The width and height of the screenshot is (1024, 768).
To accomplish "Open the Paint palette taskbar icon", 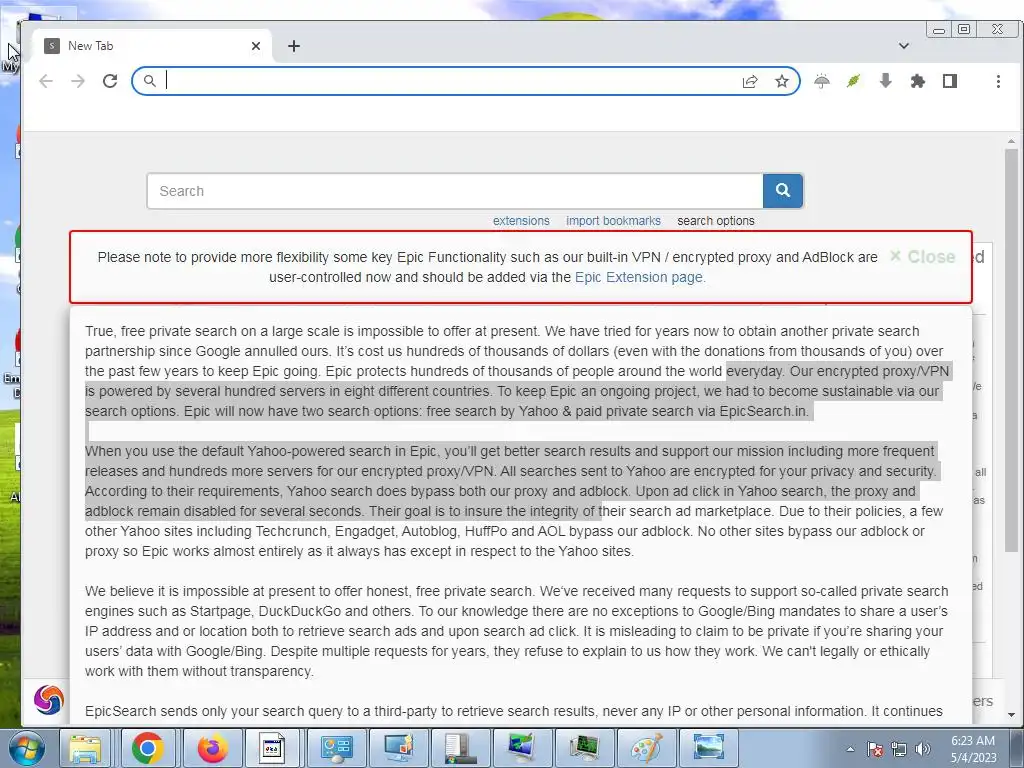I will 647,748.
